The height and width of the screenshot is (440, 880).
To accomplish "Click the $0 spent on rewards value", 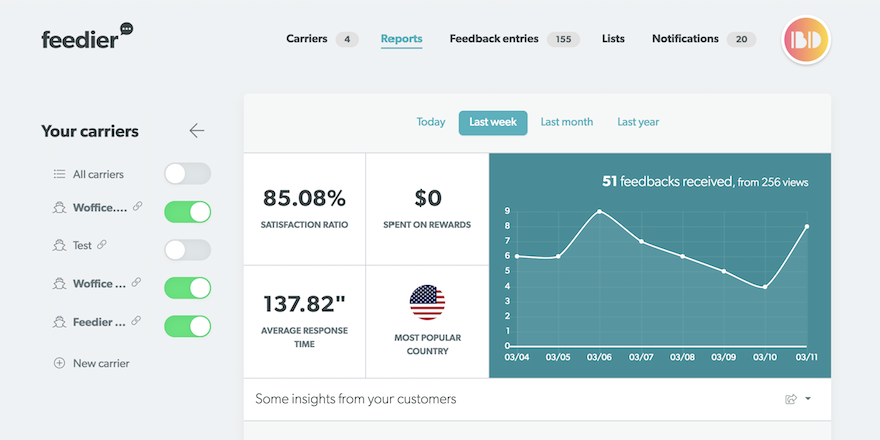I will 428,198.
